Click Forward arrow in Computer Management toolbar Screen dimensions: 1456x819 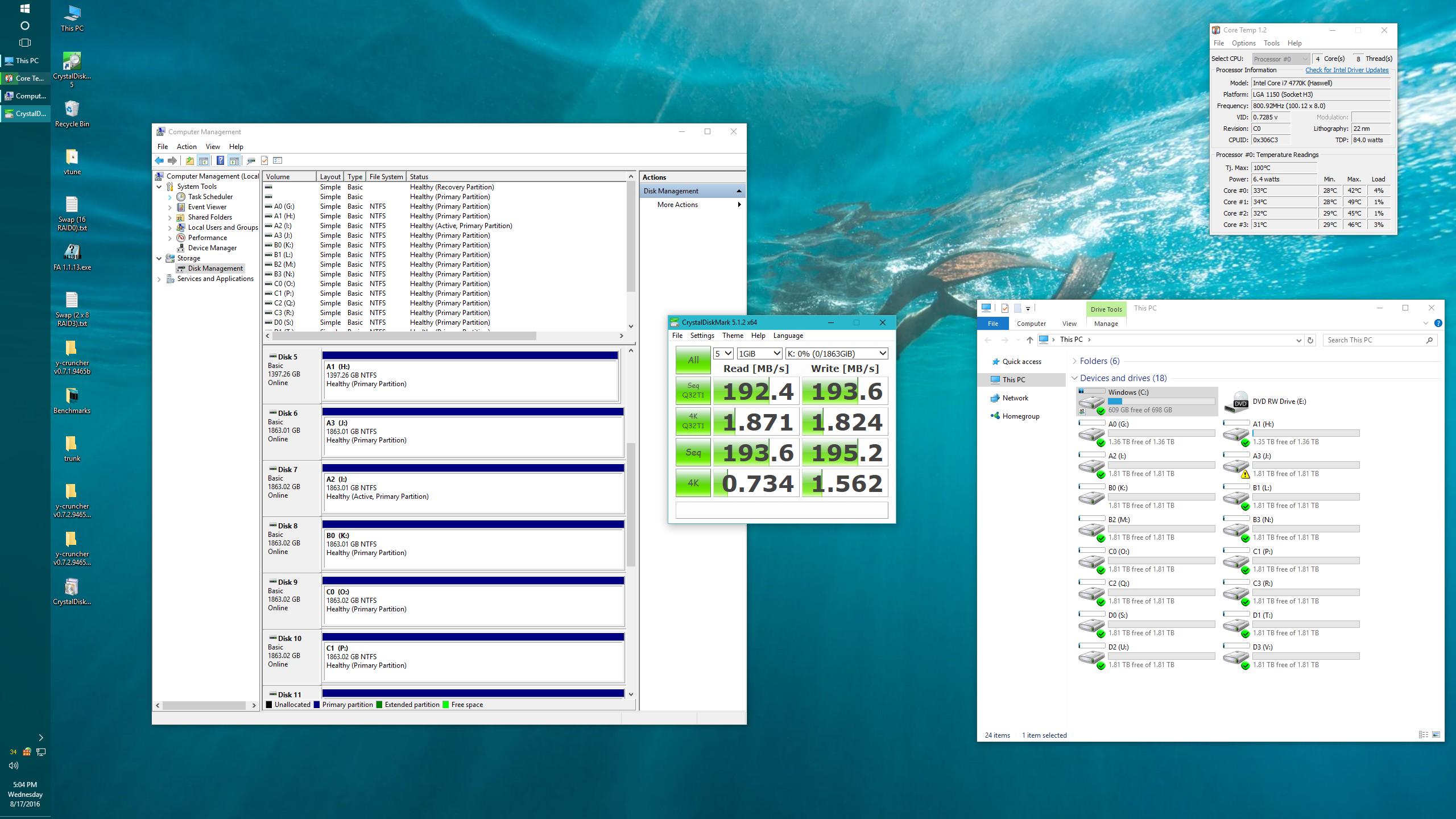(x=172, y=160)
